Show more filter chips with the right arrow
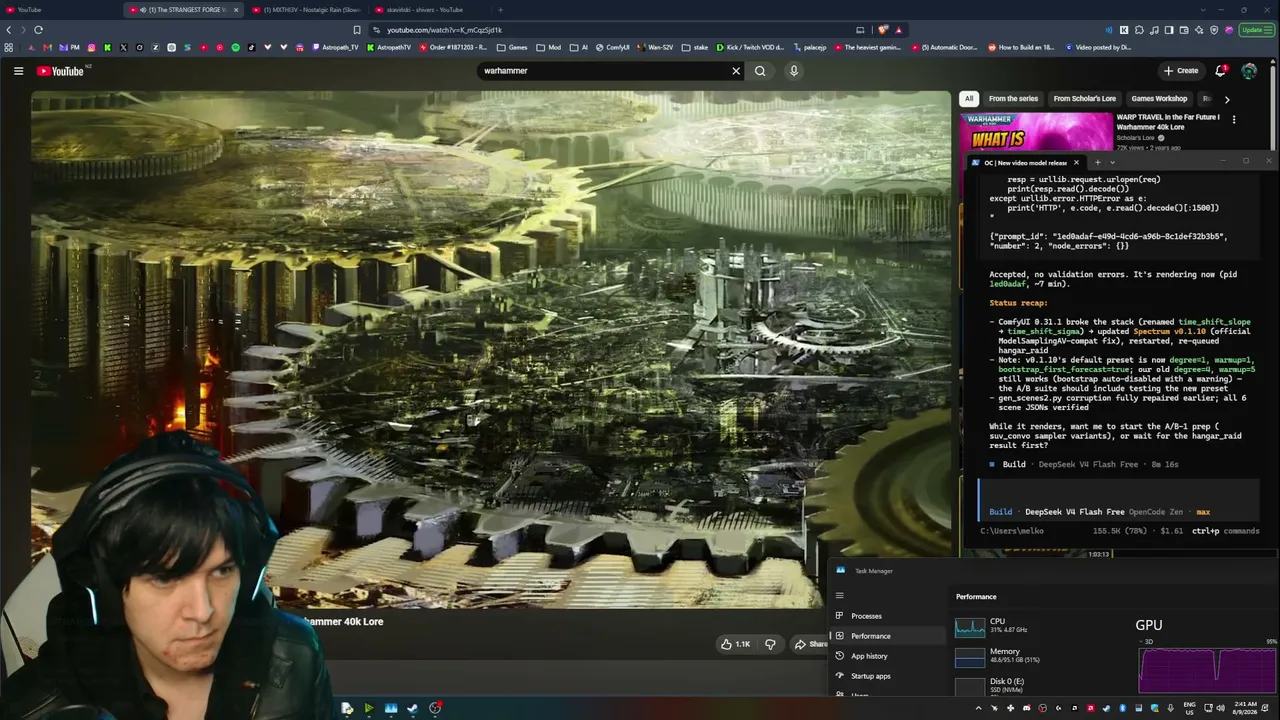 1227,99
